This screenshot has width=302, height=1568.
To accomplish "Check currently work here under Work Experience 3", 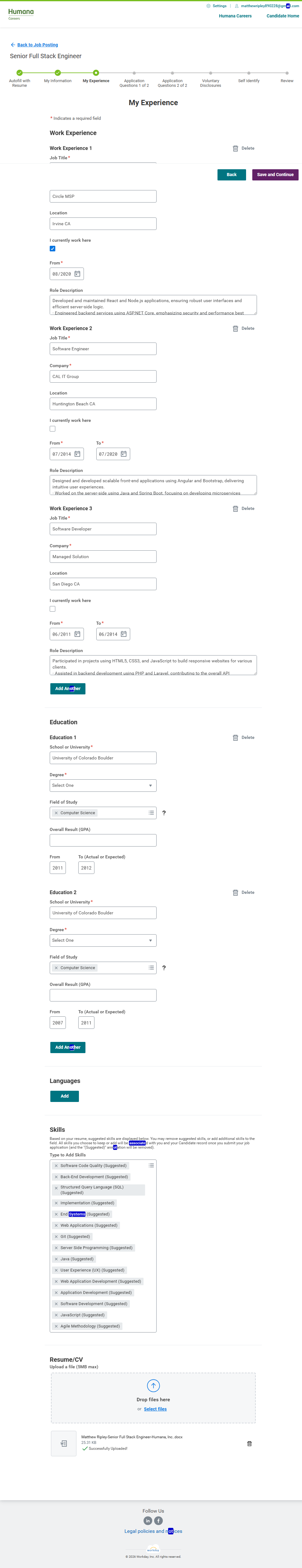I will point(52,609).
